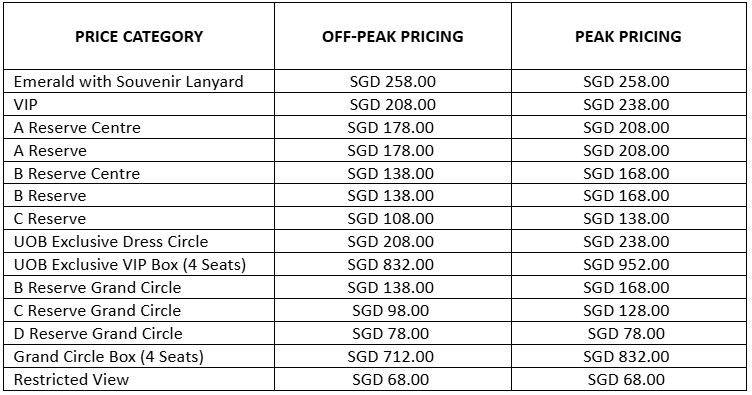Select the SGD 832.00 off-peak price cell
The height and width of the screenshot is (395, 752).
click(393, 265)
